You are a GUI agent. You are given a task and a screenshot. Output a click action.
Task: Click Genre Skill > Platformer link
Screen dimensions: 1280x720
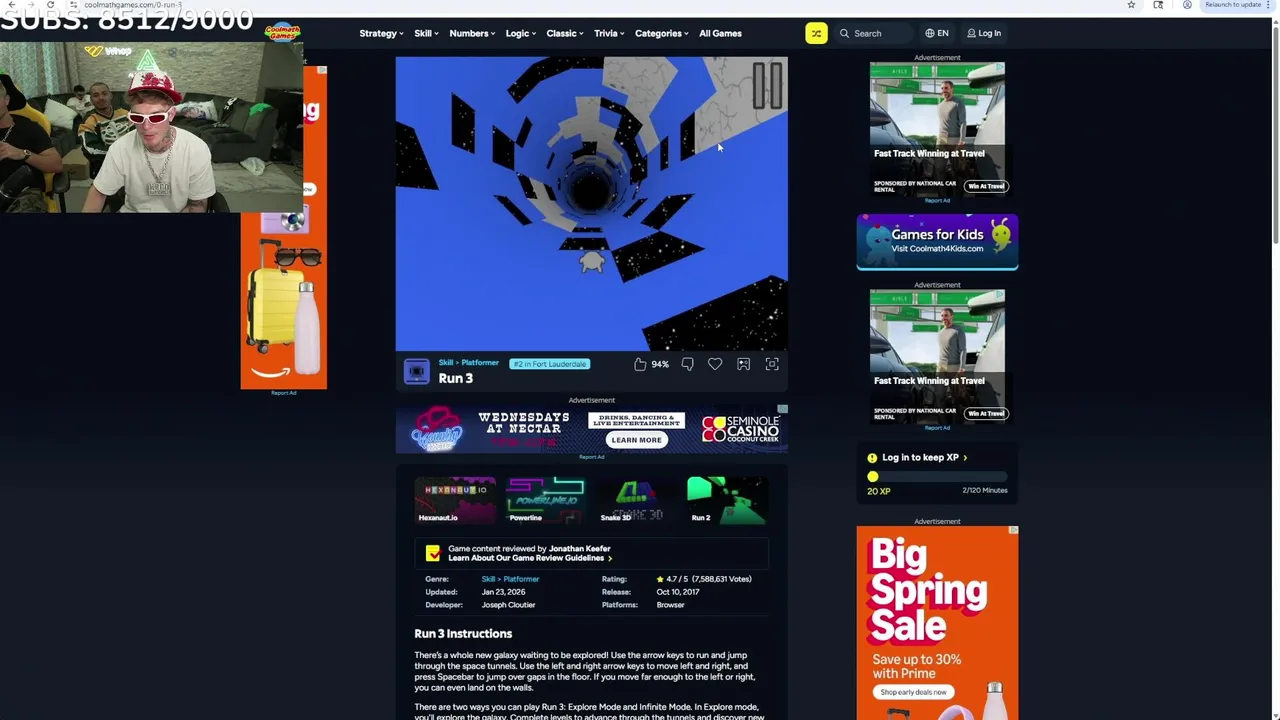coord(510,579)
